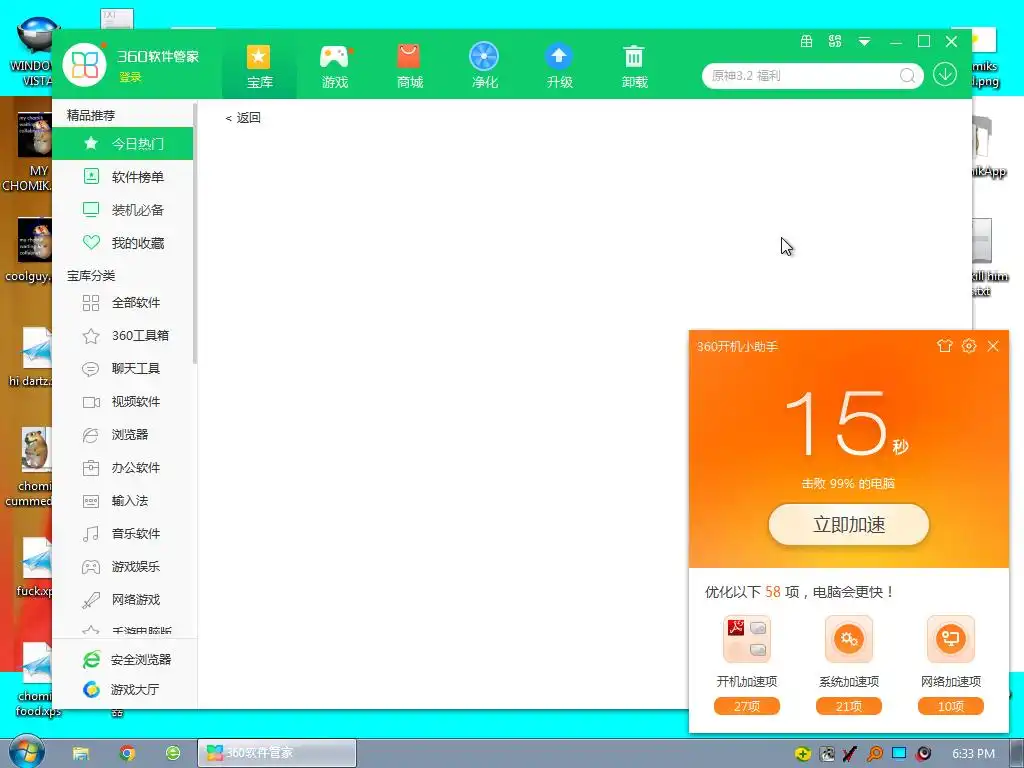1024x768 pixels.
Task: Click the 登录 login link
Action: click(x=130, y=77)
